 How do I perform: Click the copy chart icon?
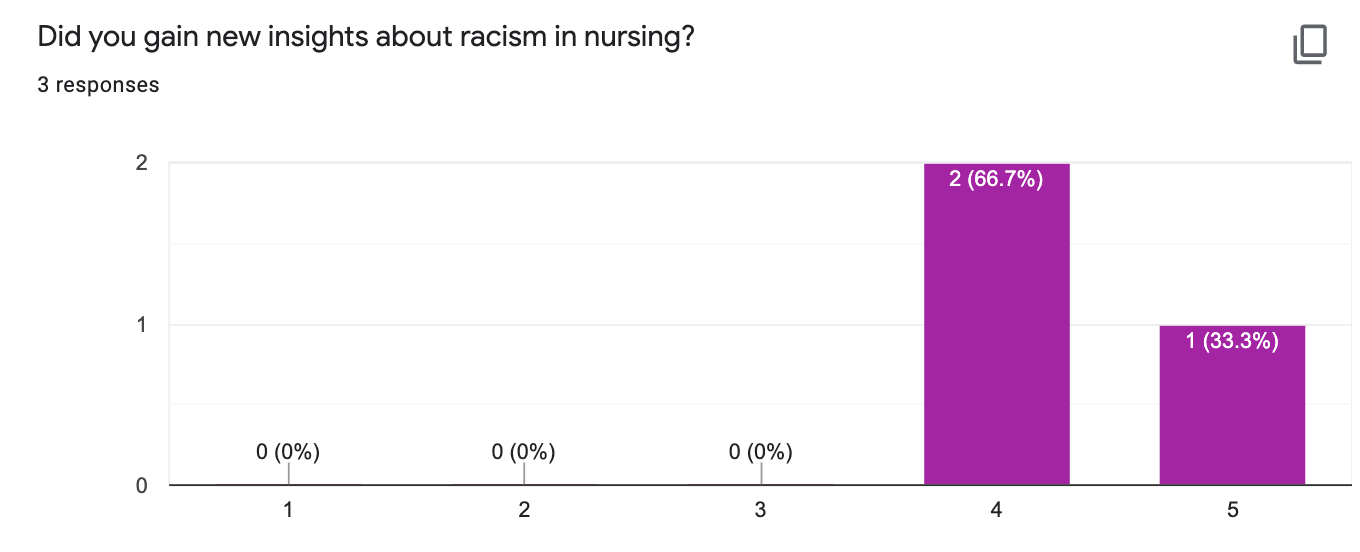[1310, 45]
